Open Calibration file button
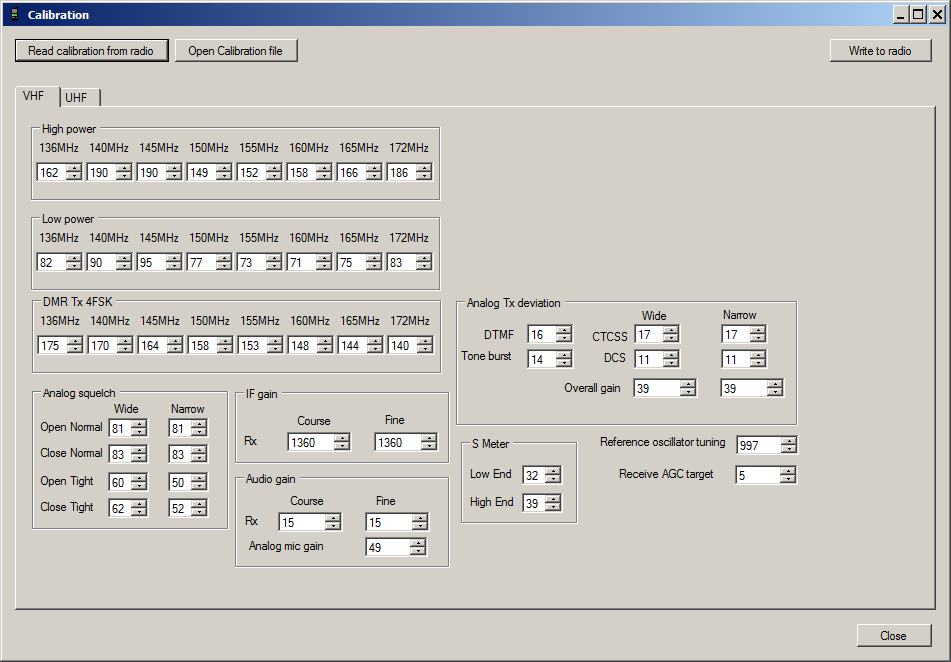This screenshot has height=662, width=951. (235, 51)
